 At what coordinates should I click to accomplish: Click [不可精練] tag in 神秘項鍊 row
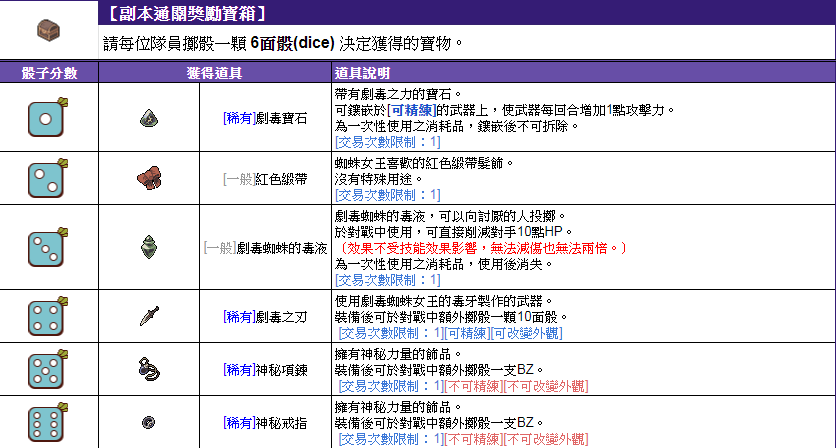coord(473,386)
